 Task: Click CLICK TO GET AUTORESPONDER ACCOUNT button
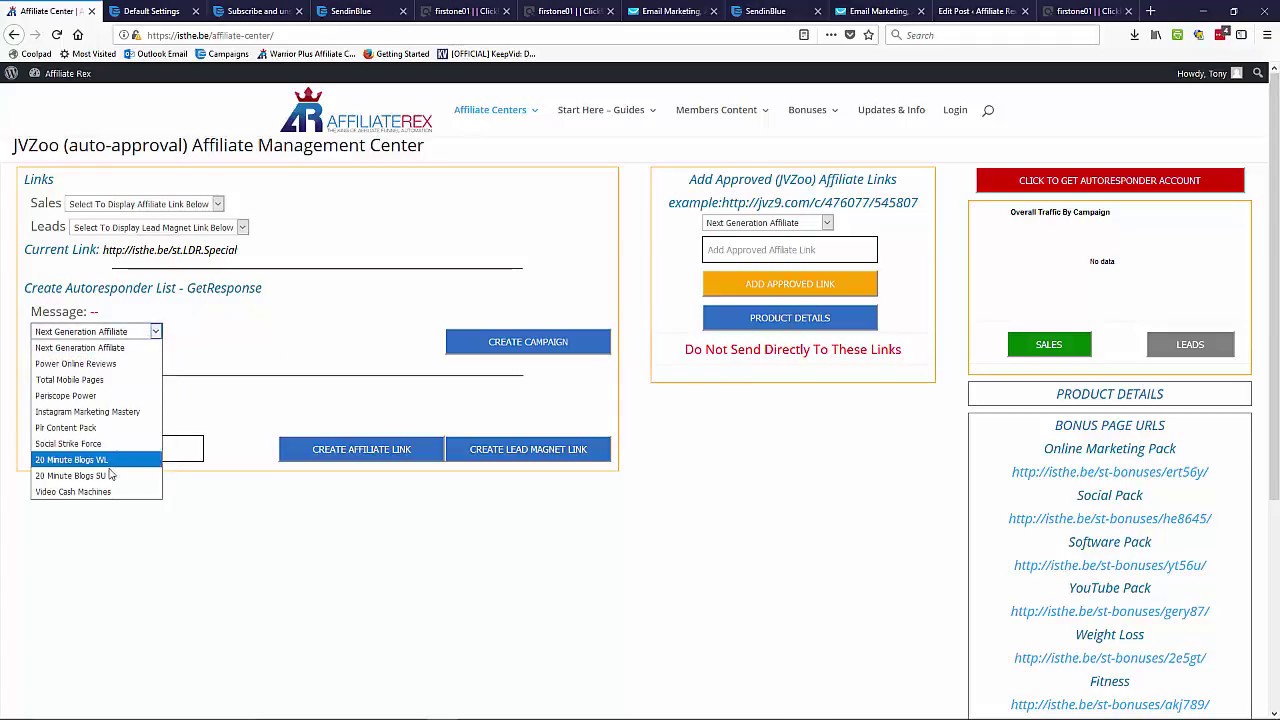pyautogui.click(x=1110, y=181)
